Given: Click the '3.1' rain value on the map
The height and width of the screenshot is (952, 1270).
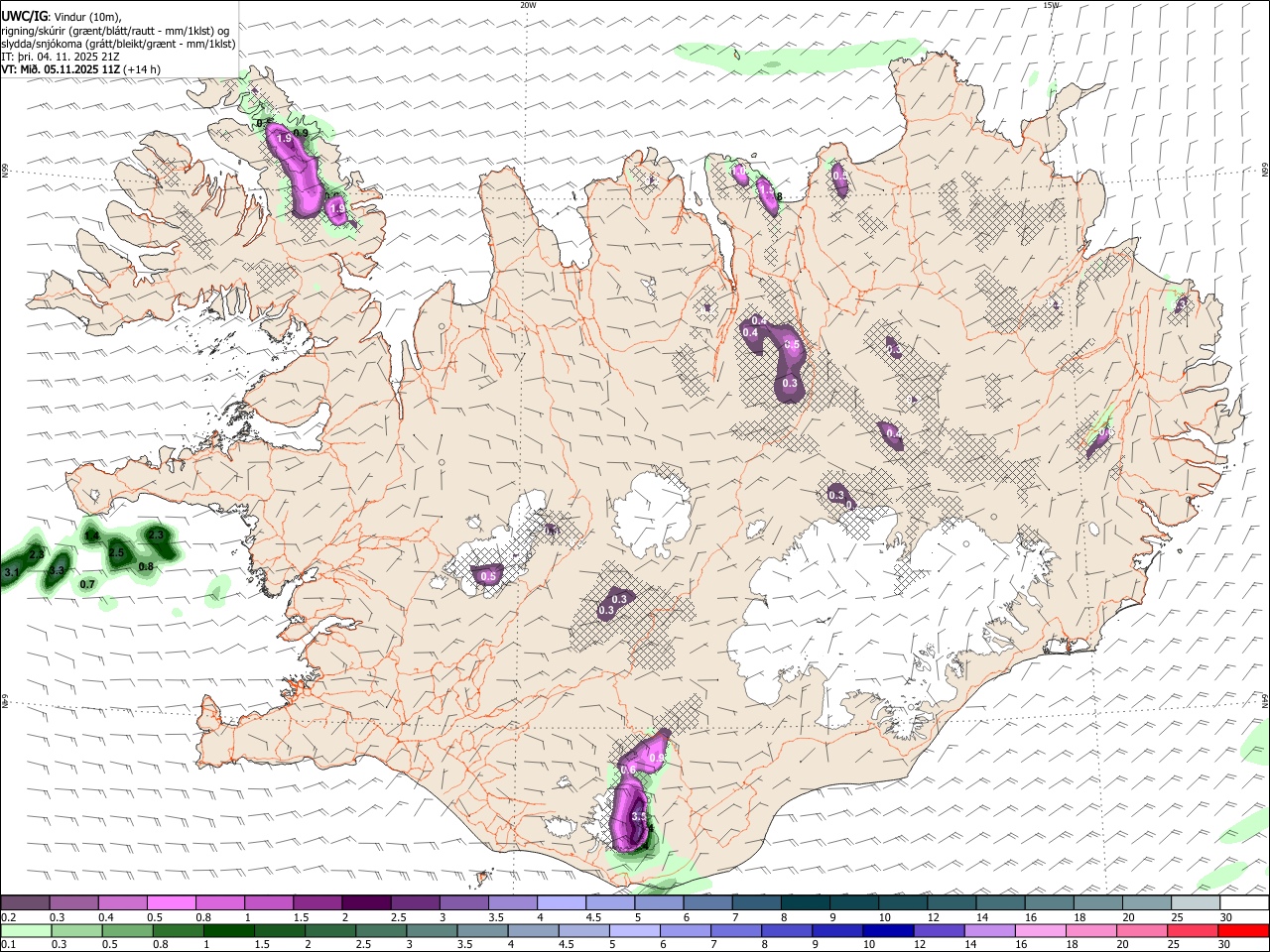Looking at the screenshot, I should coord(12,573).
